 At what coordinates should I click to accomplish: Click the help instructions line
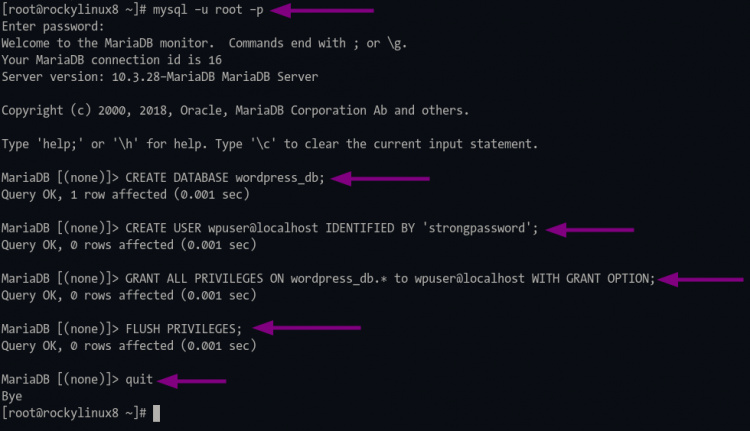coord(270,144)
